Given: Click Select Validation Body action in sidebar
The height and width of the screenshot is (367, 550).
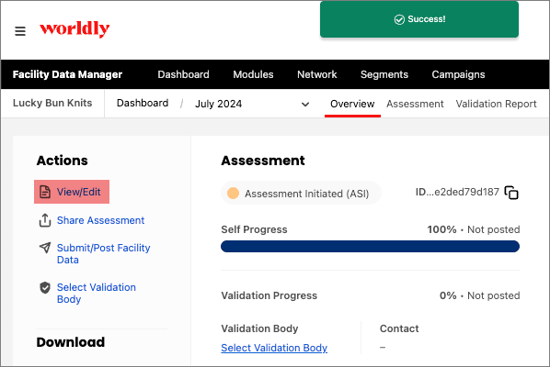Looking at the screenshot, I should tap(96, 293).
